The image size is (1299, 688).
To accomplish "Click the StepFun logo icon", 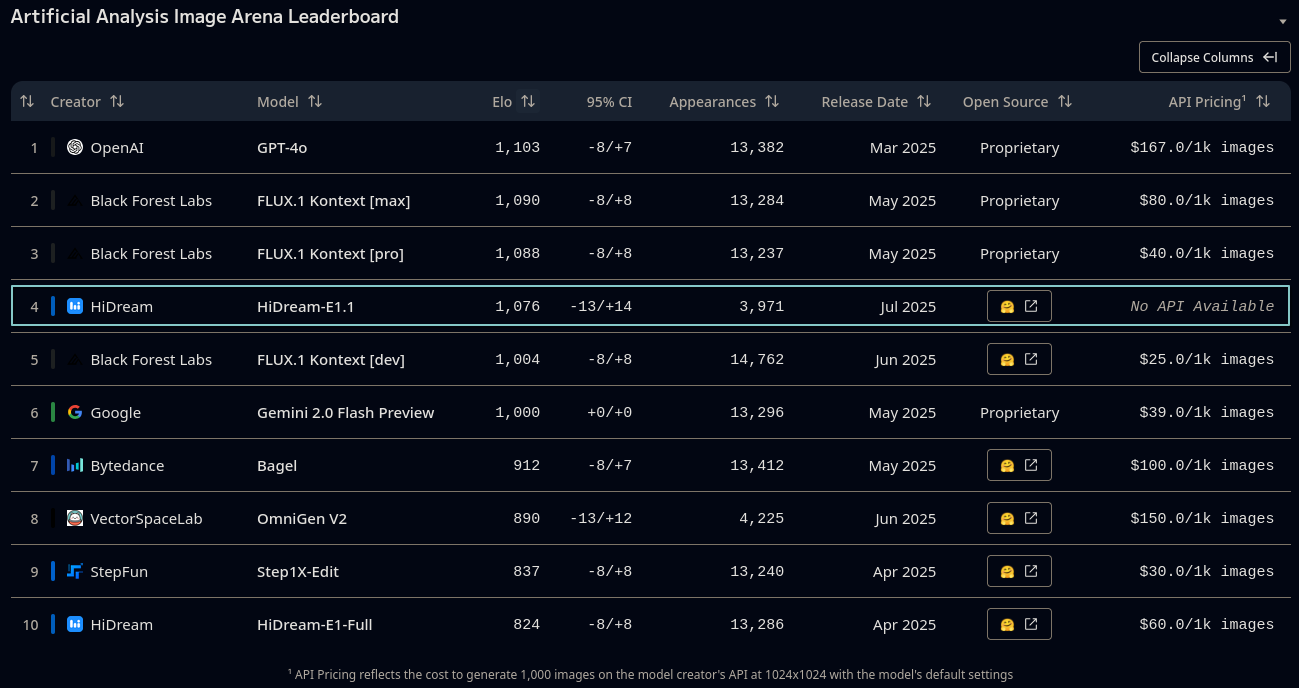I will tap(75, 571).
